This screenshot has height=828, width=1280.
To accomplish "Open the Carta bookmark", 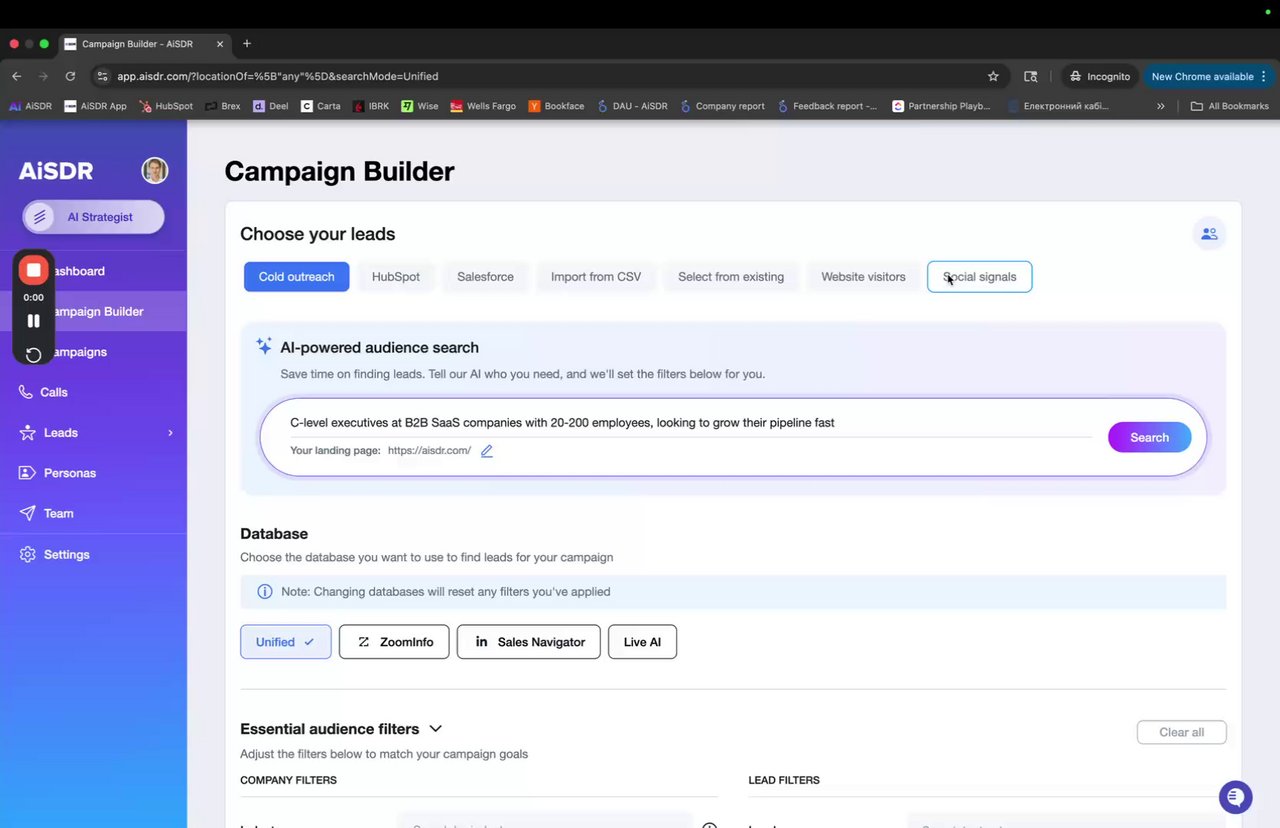I will point(321,106).
